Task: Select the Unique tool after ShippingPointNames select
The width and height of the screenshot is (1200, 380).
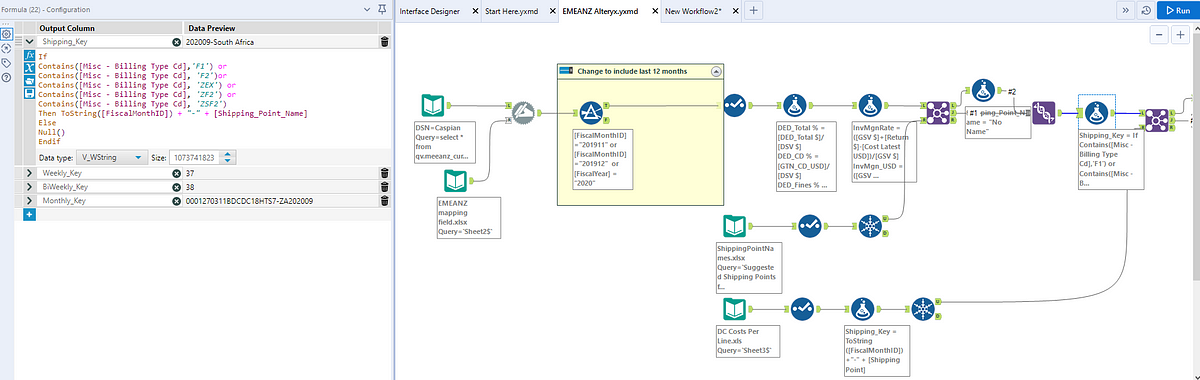Action: click(870, 226)
